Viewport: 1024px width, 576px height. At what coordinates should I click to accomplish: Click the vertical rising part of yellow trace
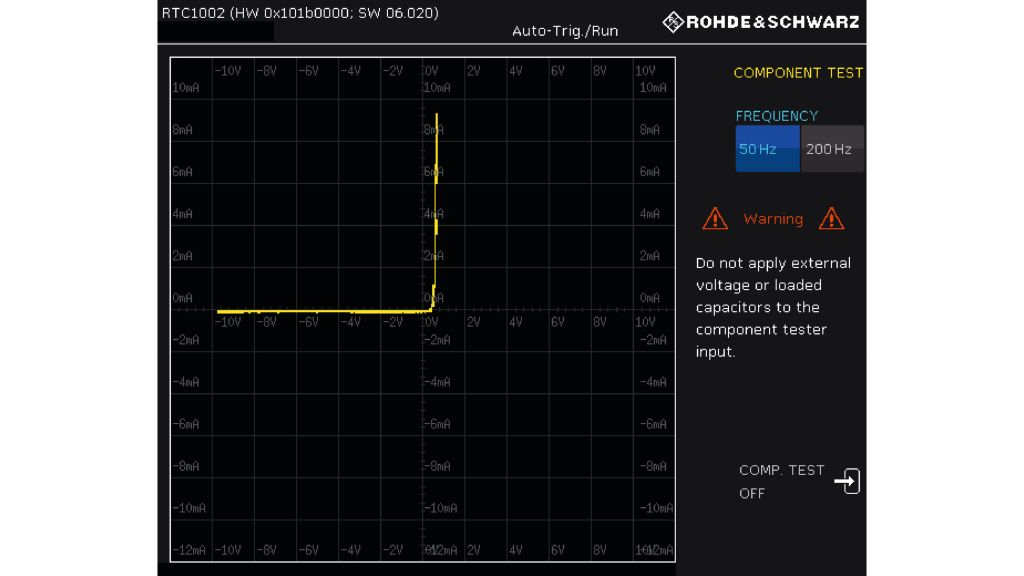pos(437,200)
